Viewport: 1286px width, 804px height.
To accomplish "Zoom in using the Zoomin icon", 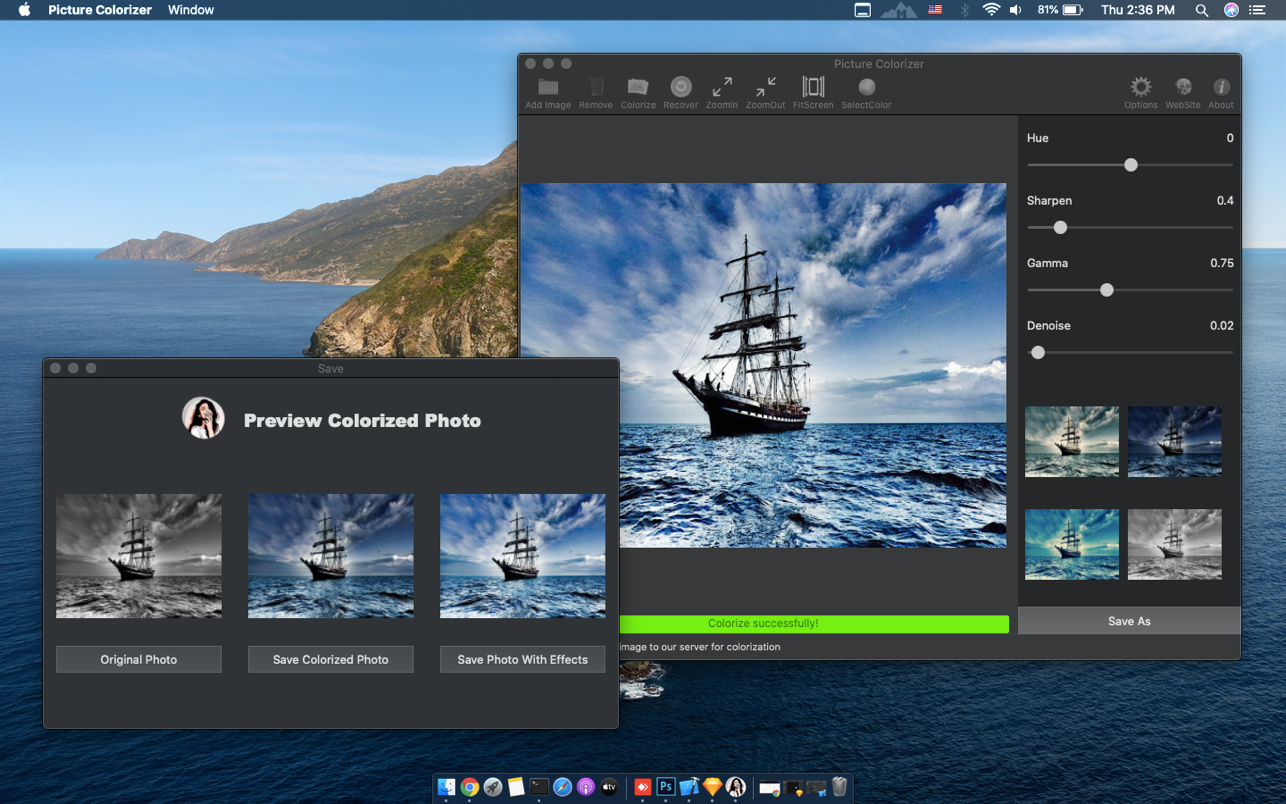I will (x=722, y=88).
